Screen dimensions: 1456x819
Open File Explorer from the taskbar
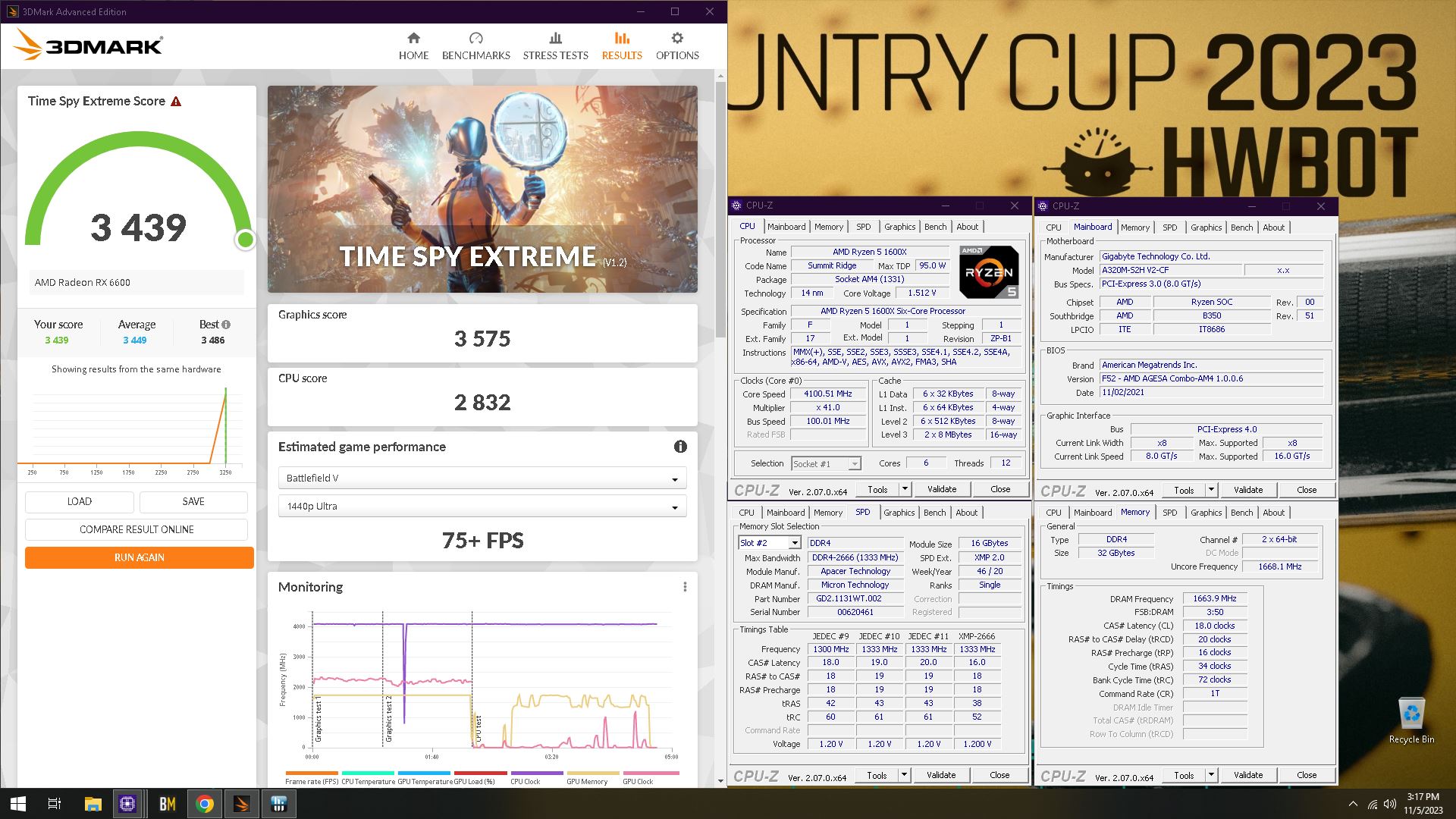click(93, 804)
